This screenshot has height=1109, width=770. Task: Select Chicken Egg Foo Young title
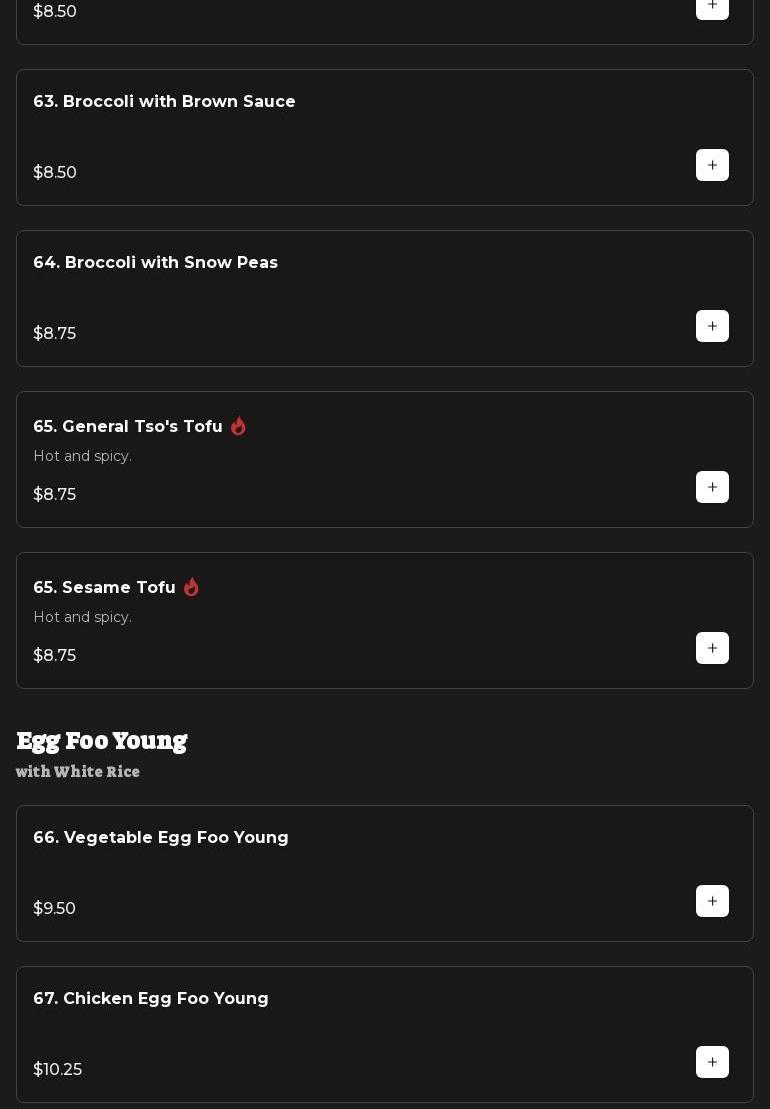pyautogui.click(x=150, y=999)
